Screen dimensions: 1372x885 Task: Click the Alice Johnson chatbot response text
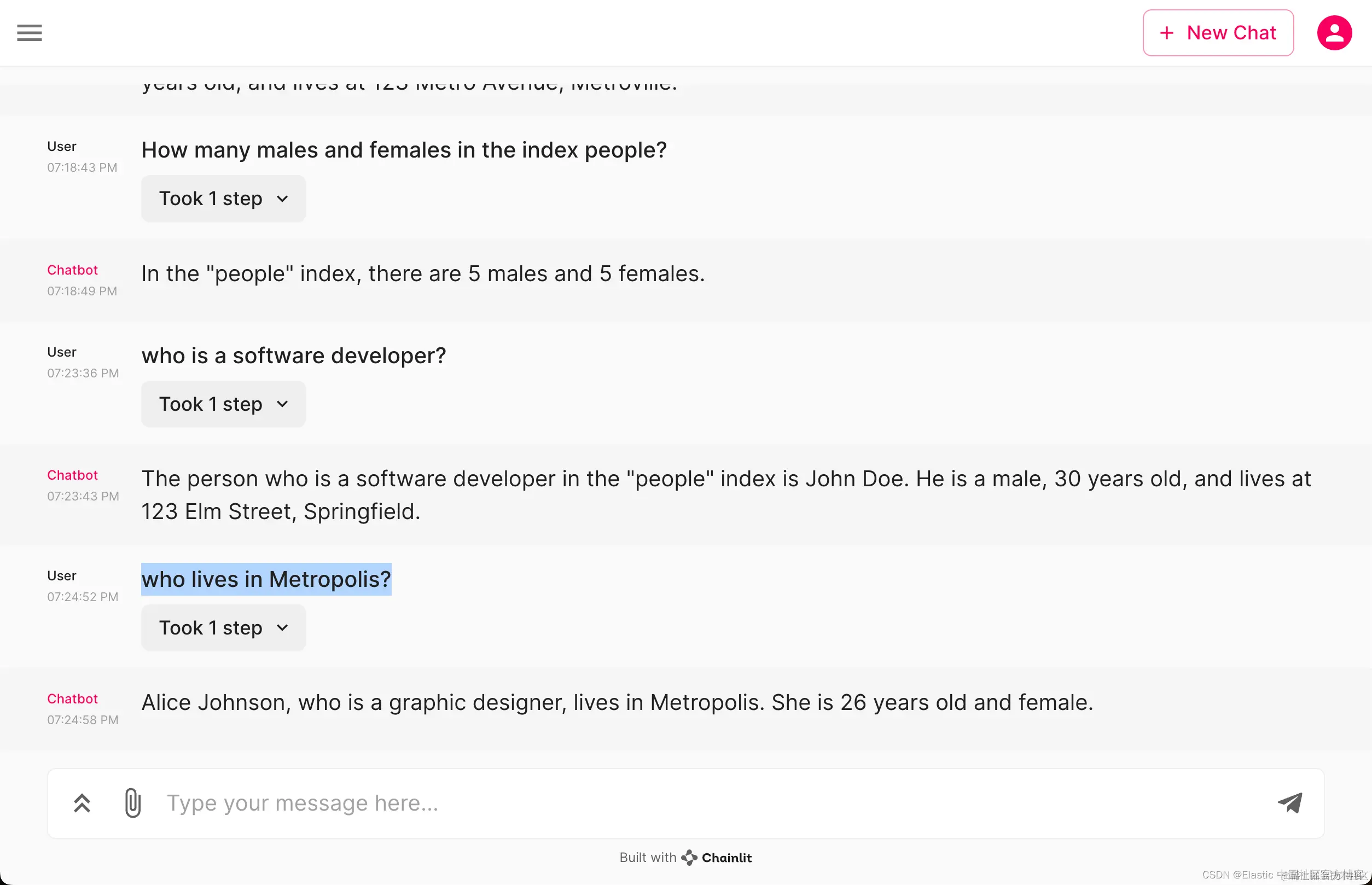(x=617, y=702)
